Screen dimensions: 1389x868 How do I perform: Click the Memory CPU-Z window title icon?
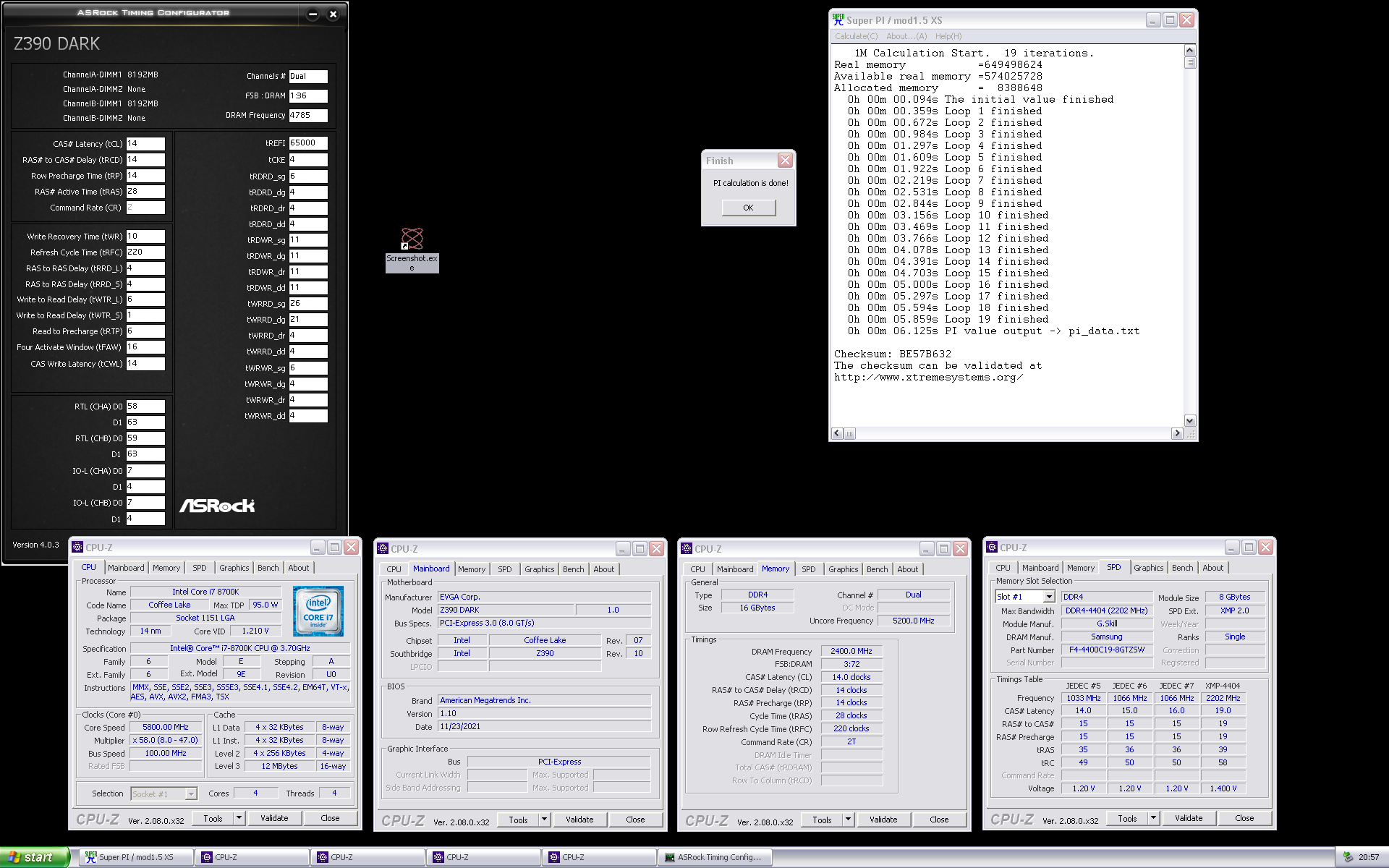687,549
